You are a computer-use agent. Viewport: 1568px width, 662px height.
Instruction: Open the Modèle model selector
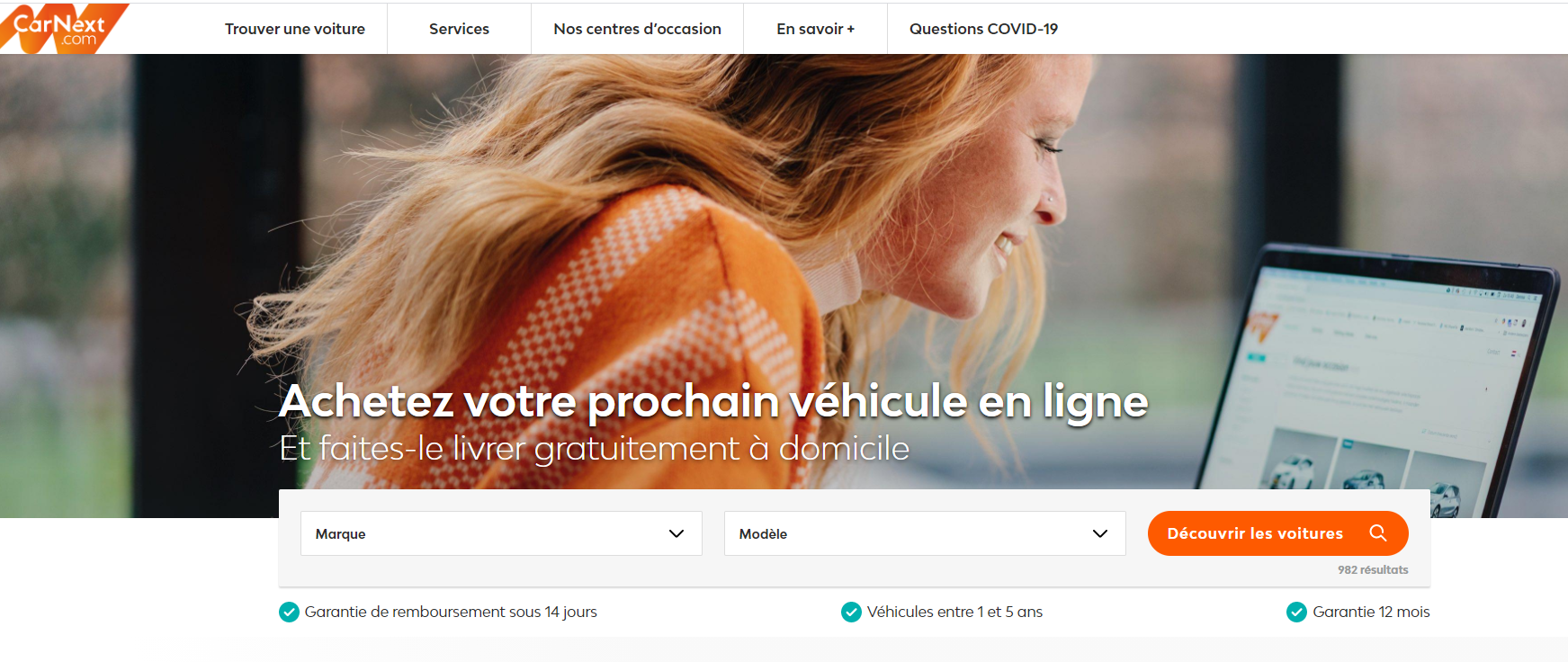tap(925, 533)
